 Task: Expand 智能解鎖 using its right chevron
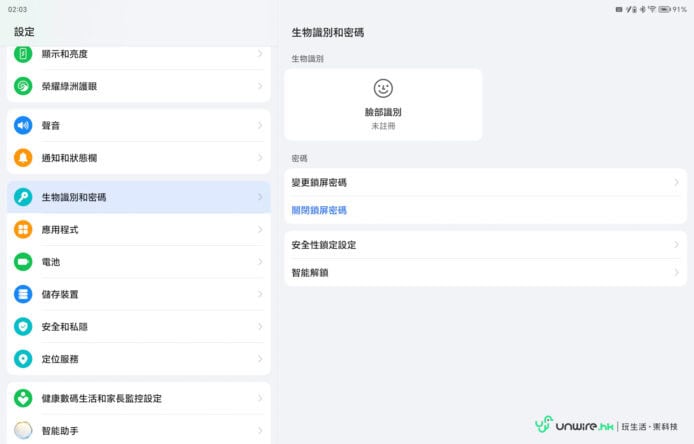click(676, 272)
